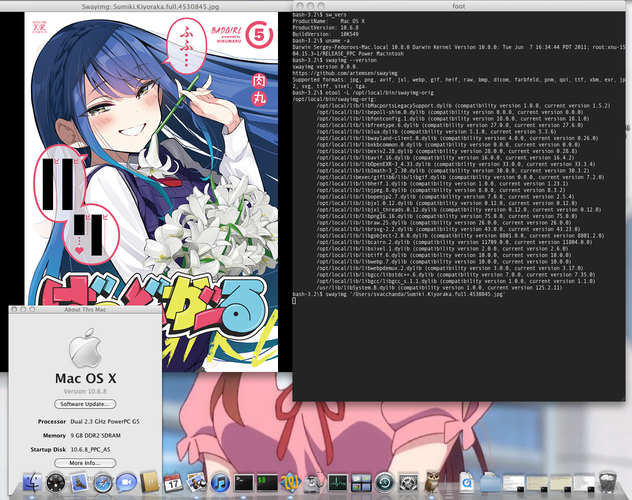This screenshot has width=632, height=500.
Task: Click the Software Update... button
Action: point(85,404)
